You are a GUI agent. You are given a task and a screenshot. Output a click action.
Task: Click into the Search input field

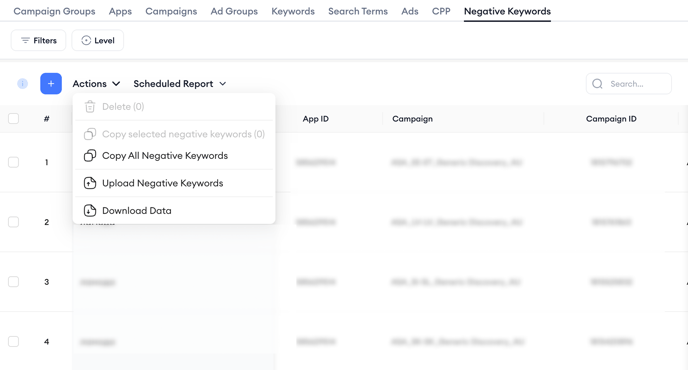629,84
